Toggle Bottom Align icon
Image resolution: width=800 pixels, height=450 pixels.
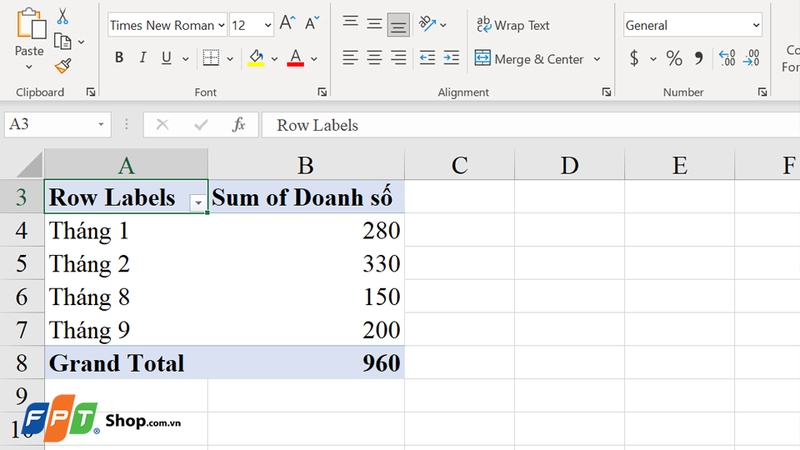(x=398, y=25)
